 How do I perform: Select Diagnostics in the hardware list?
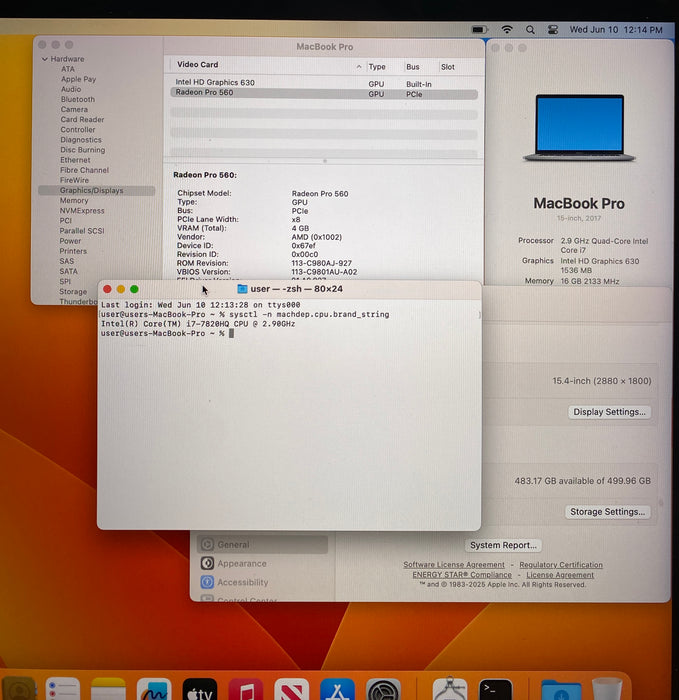81,140
